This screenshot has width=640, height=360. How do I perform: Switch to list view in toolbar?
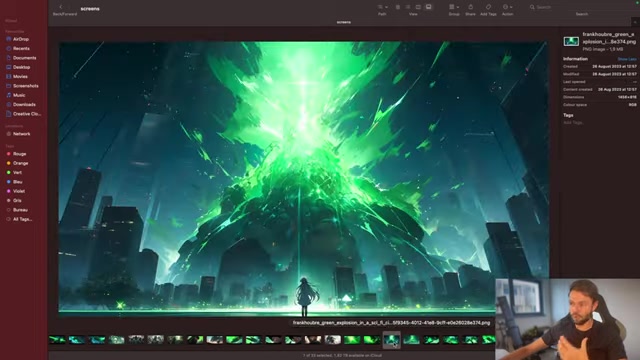(x=408, y=7)
